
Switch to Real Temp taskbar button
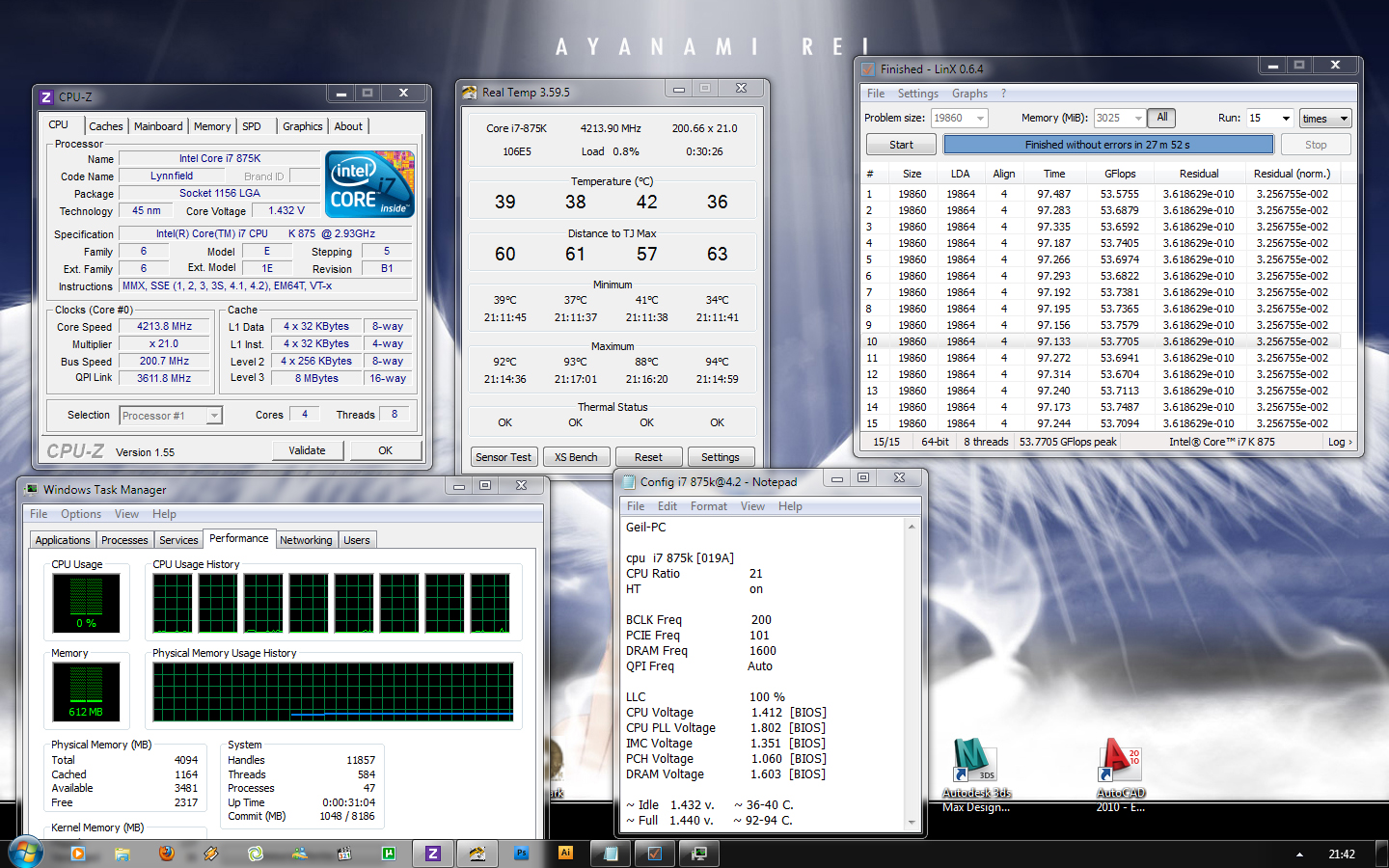[x=477, y=854]
